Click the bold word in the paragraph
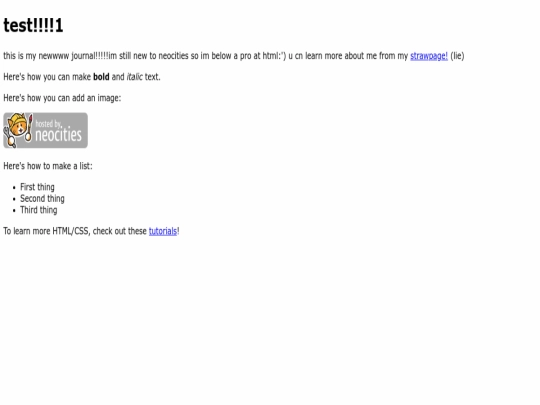Viewport: 540px width, 405px height. click(101, 76)
